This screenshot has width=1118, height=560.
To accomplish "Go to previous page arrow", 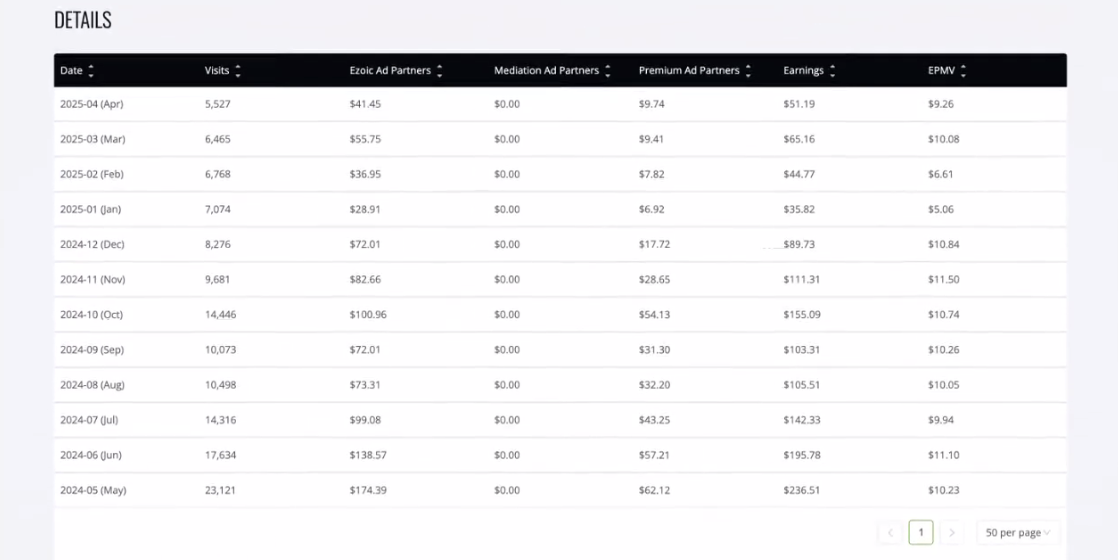I will (x=891, y=532).
